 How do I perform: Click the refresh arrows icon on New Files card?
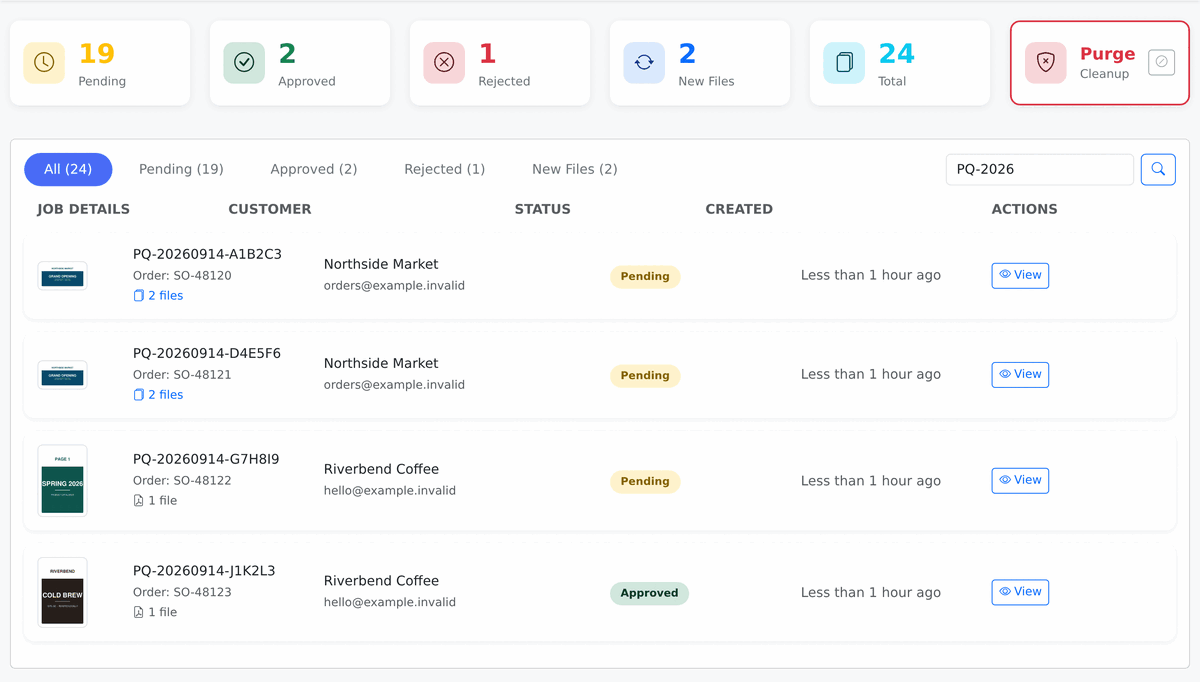(x=644, y=62)
